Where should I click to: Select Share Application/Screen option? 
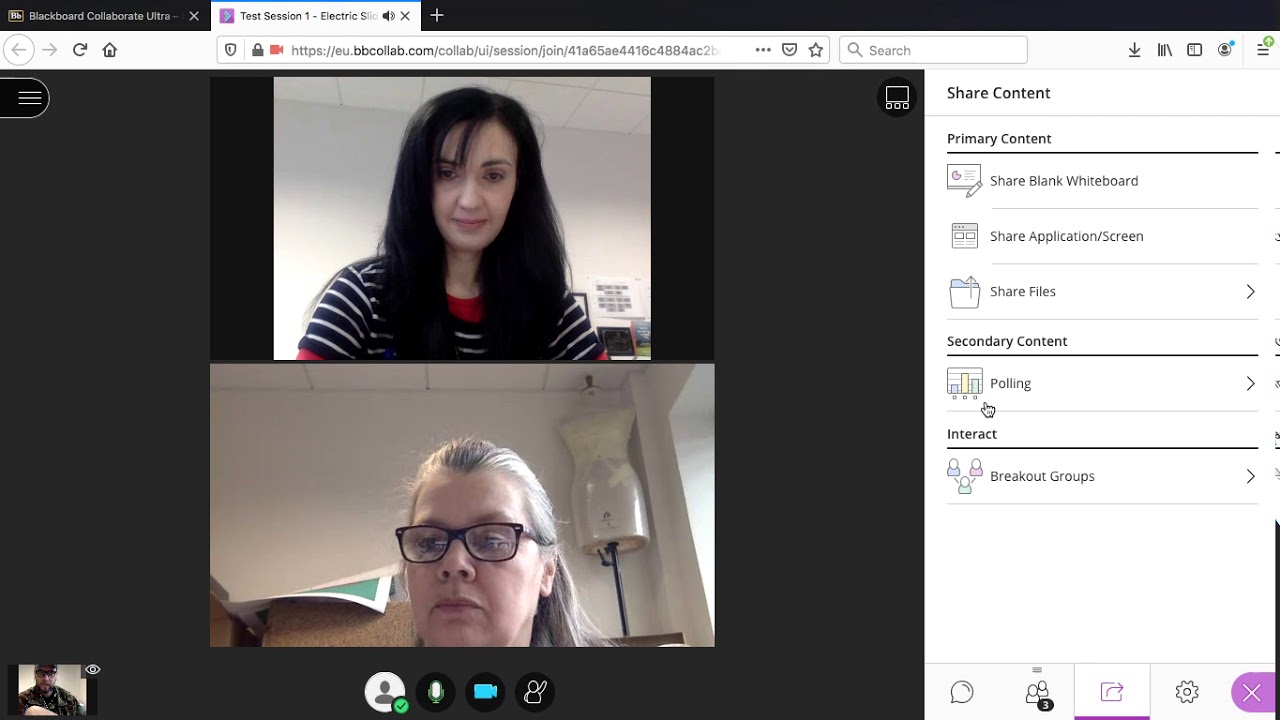[x=1102, y=236]
